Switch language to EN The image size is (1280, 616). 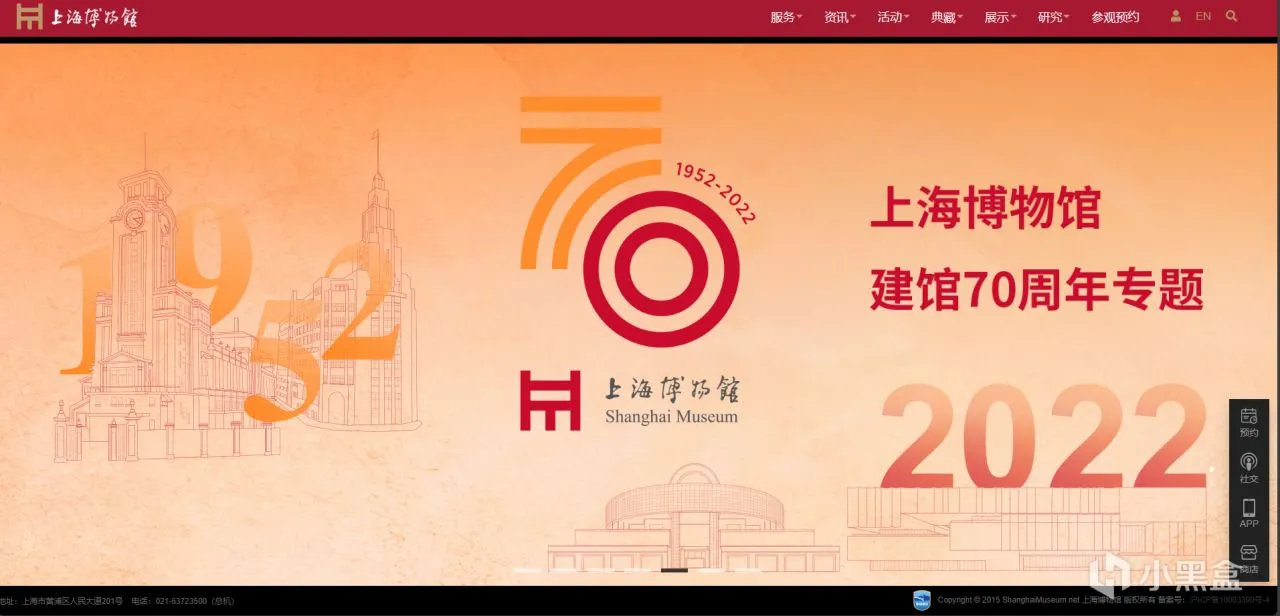pyautogui.click(x=1203, y=16)
